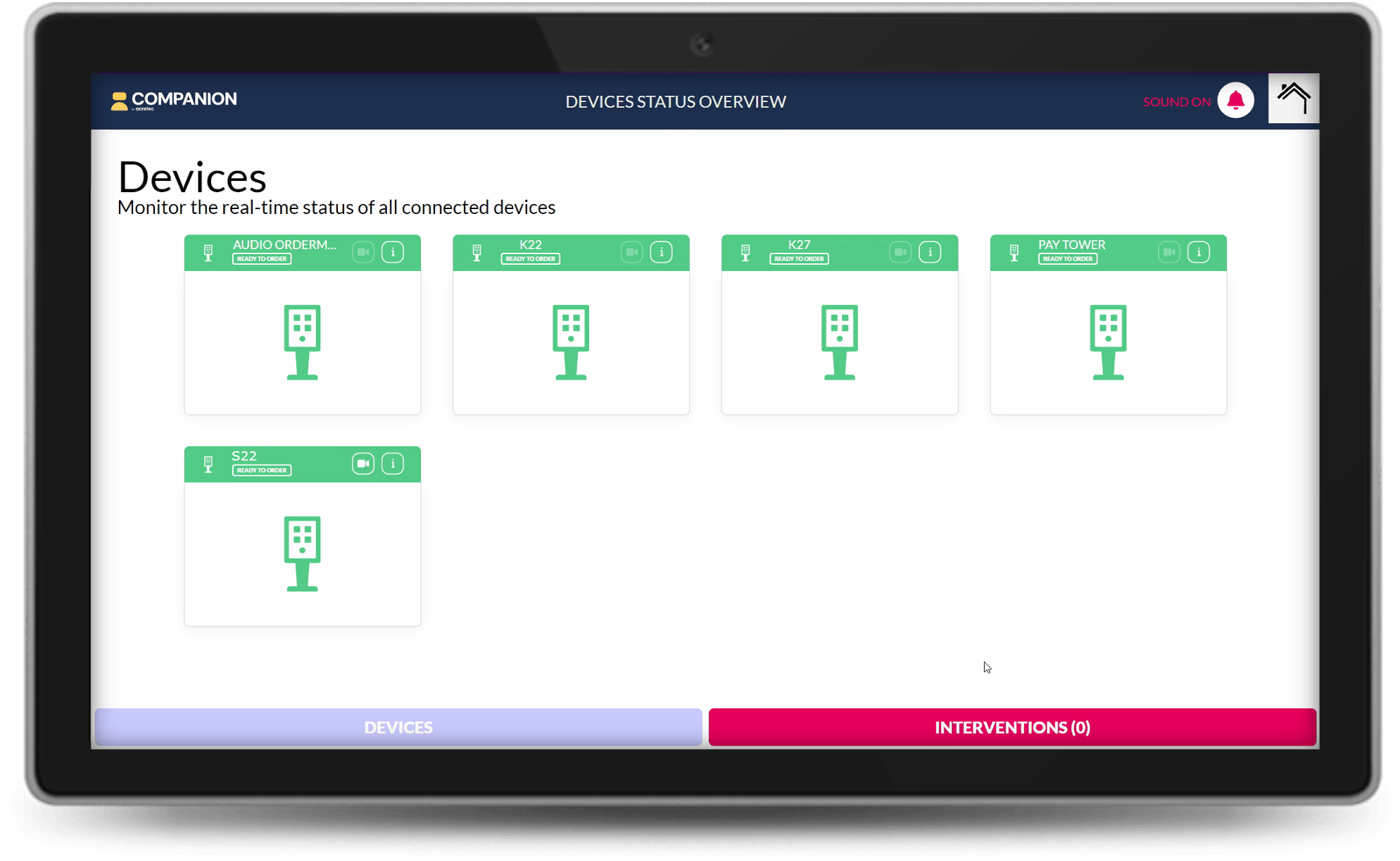Screen dimensions: 1400x861
Task: Click PAY TOWER camera icon
Action: click(1168, 252)
